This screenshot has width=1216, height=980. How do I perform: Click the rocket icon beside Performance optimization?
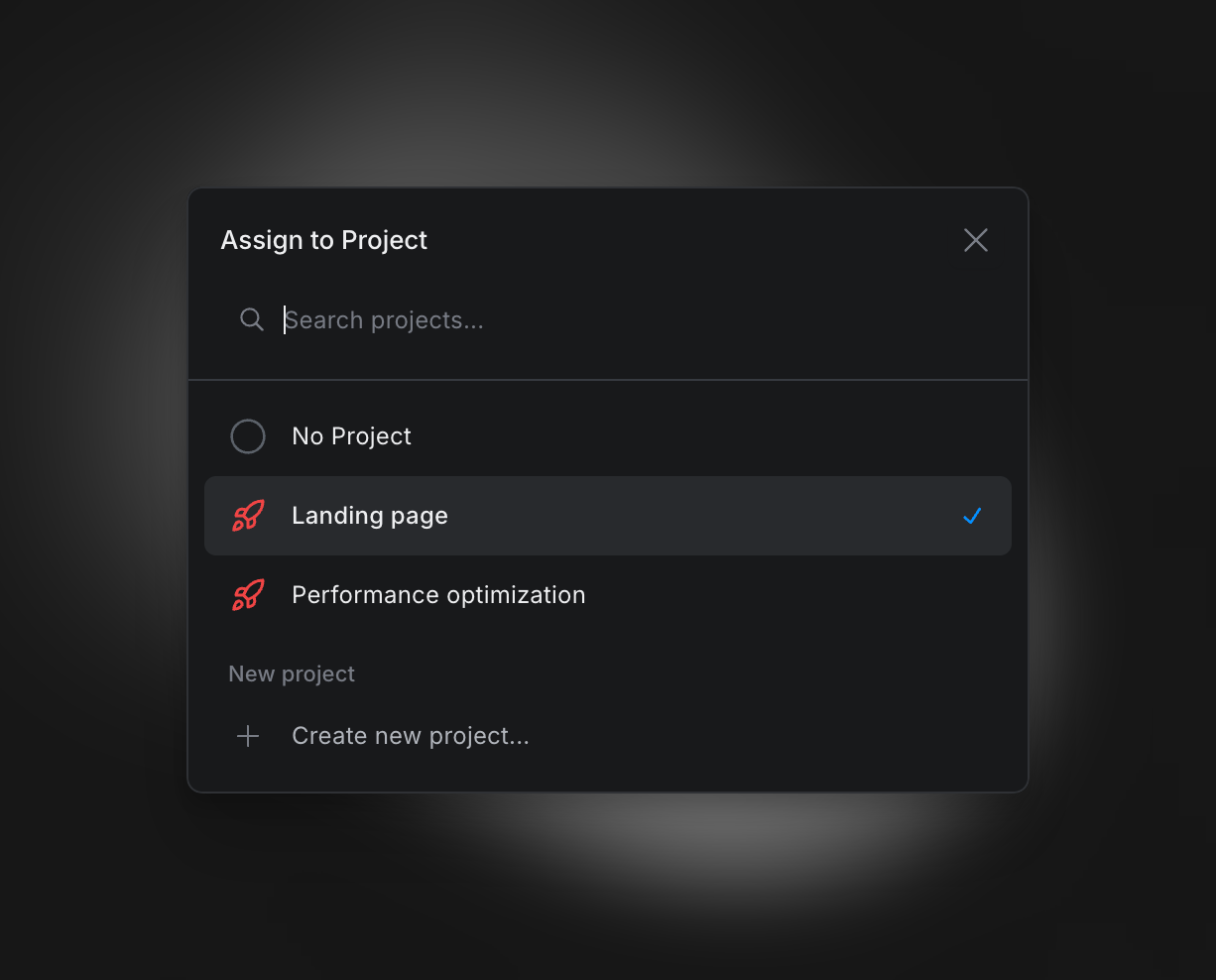pyautogui.click(x=248, y=595)
